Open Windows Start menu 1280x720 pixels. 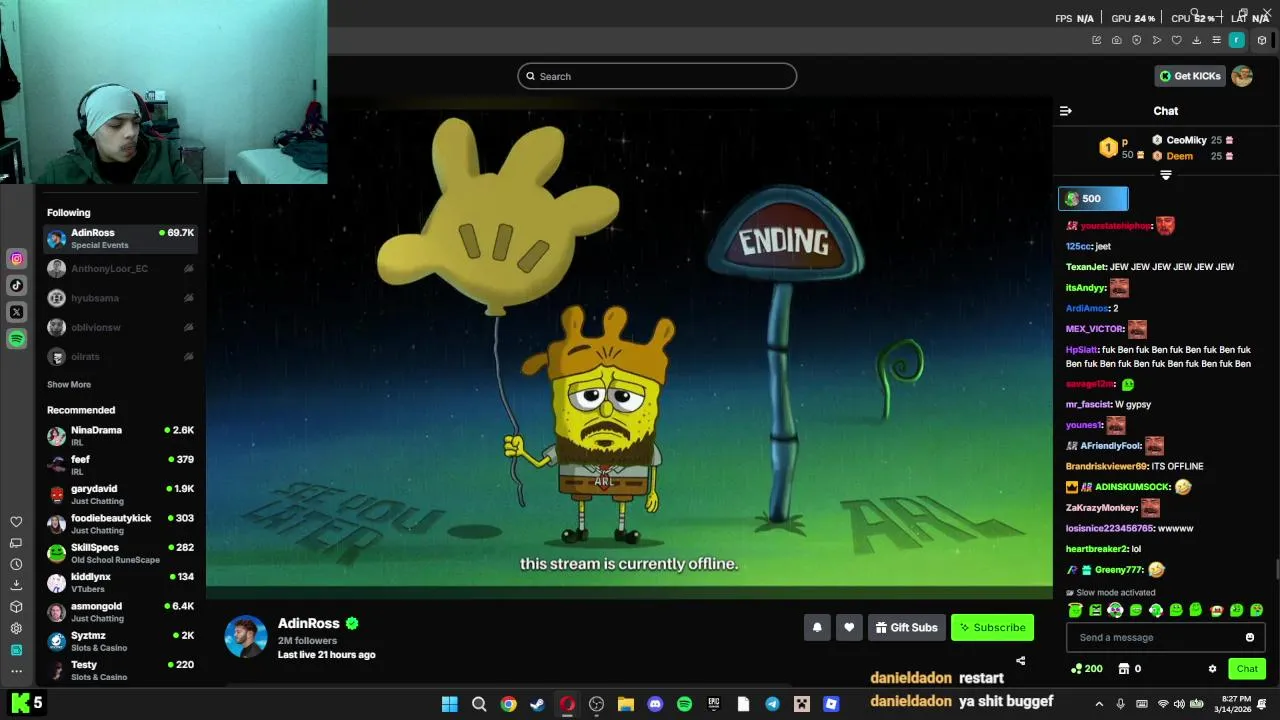pyautogui.click(x=450, y=704)
